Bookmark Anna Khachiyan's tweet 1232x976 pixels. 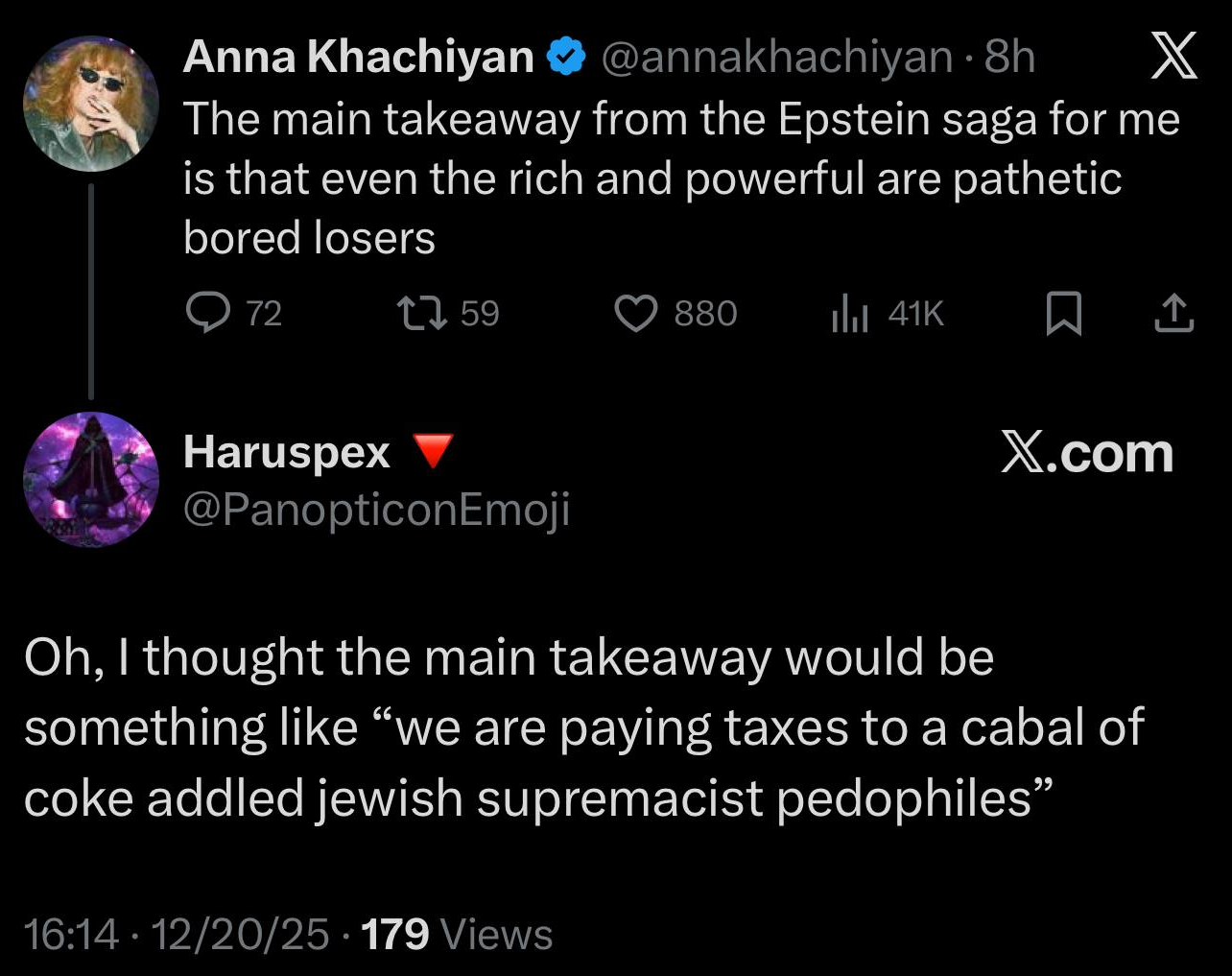click(x=1063, y=314)
